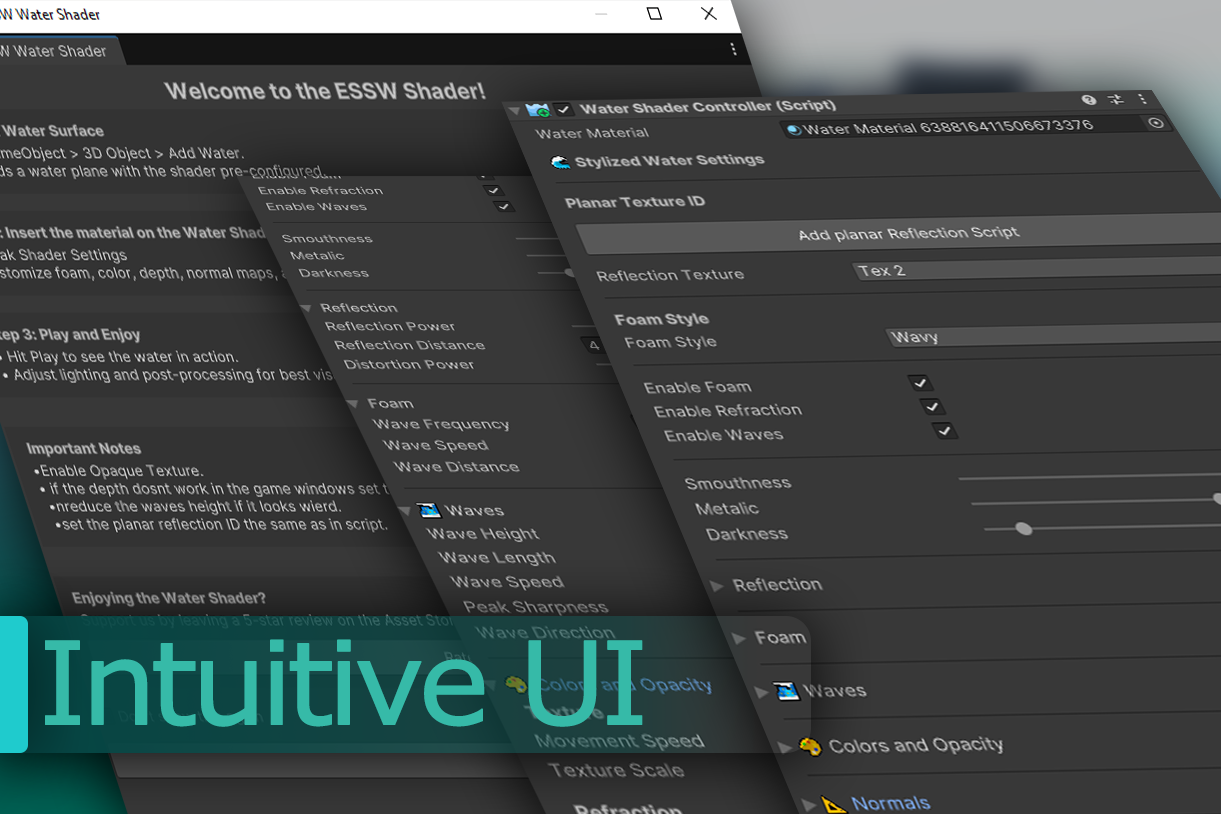The image size is (1221, 814).
Task: Click the Texture Scale label
Action: [616, 771]
